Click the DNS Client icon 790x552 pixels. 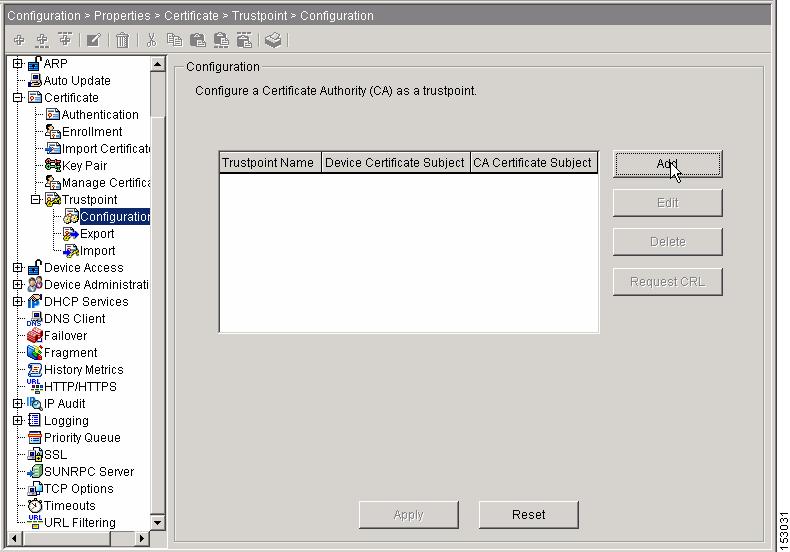point(35,319)
